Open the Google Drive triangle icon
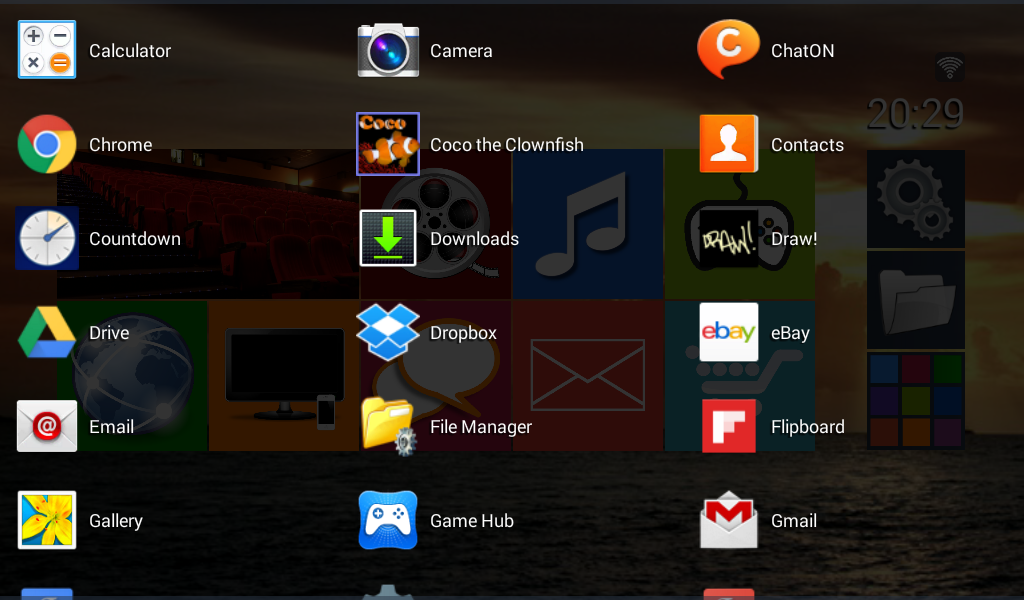This screenshot has width=1024, height=600. tap(47, 332)
